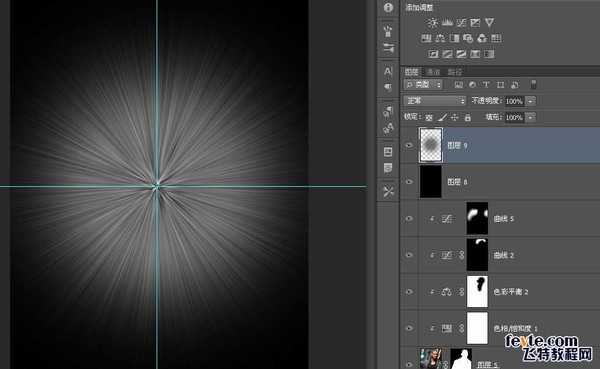Switch to the Paths (路径) tab
The image size is (600, 369).
(455, 72)
